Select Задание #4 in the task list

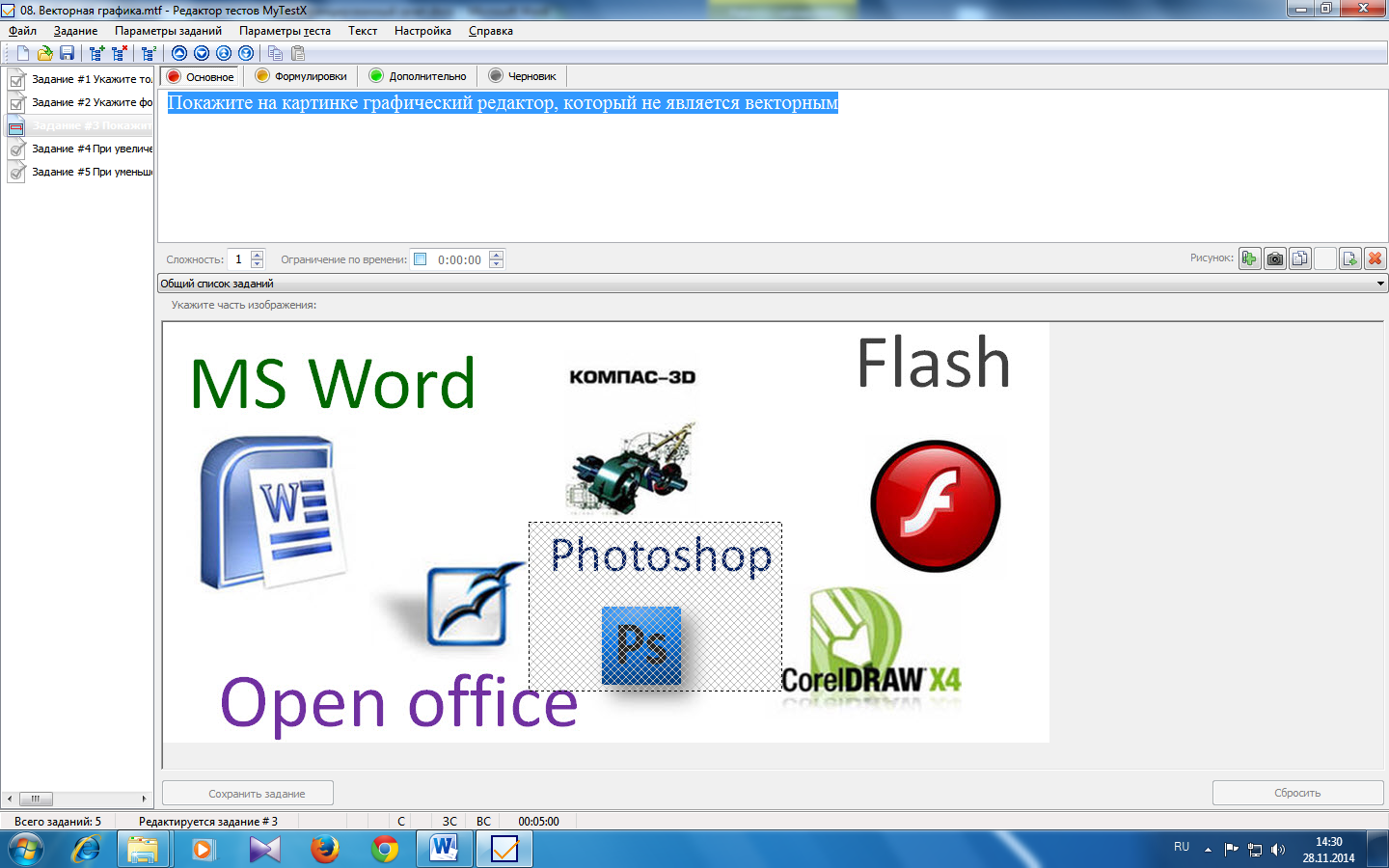coord(80,149)
